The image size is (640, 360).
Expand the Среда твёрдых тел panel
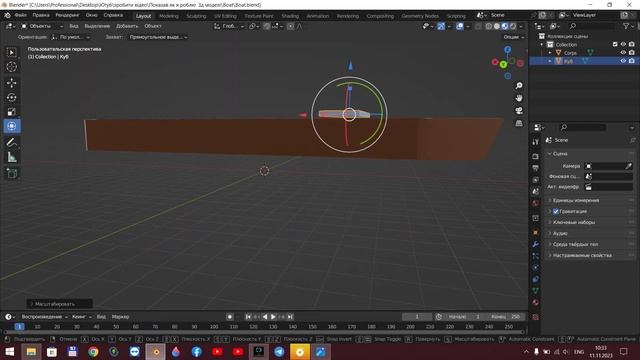click(575, 244)
